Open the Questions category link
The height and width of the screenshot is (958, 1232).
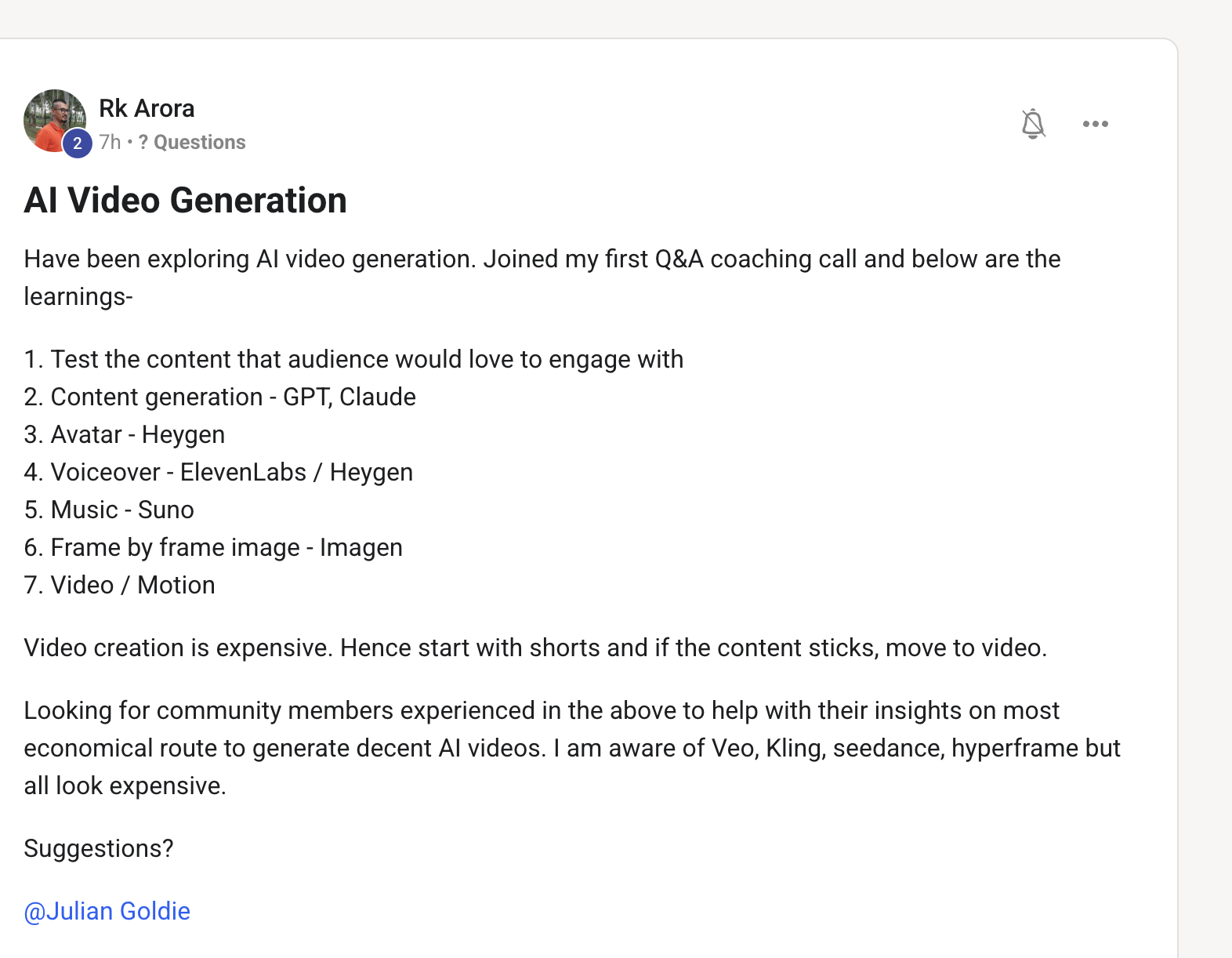click(192, 142)
